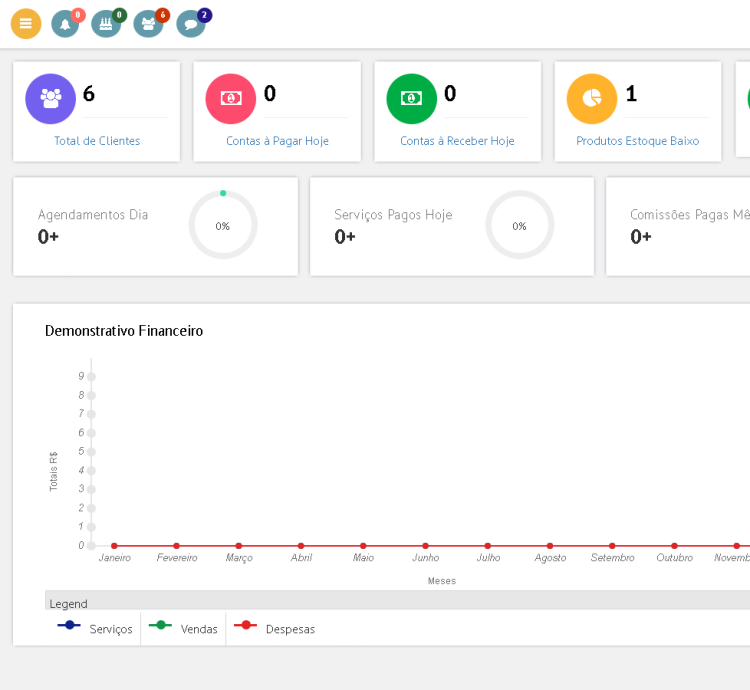Click the Agendamentos Dia progress circle
750x690 pixels.
223,226
